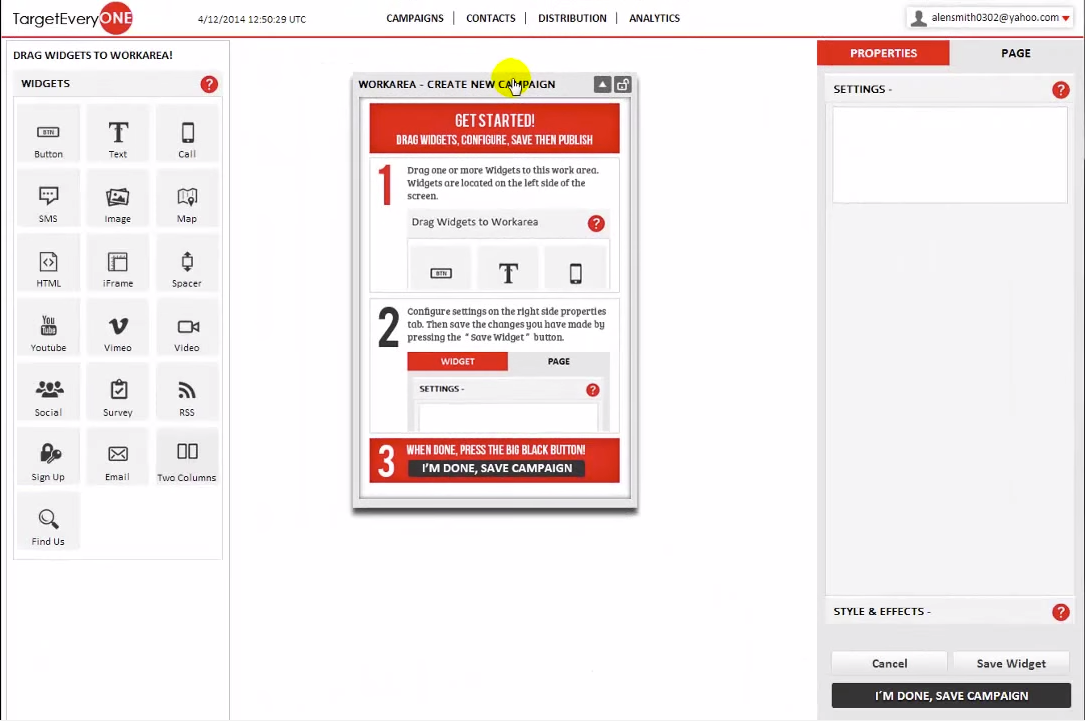This screenshot has width=1085, height=721.
Task: Open the Analytics menu
Action: coord(654,18)
